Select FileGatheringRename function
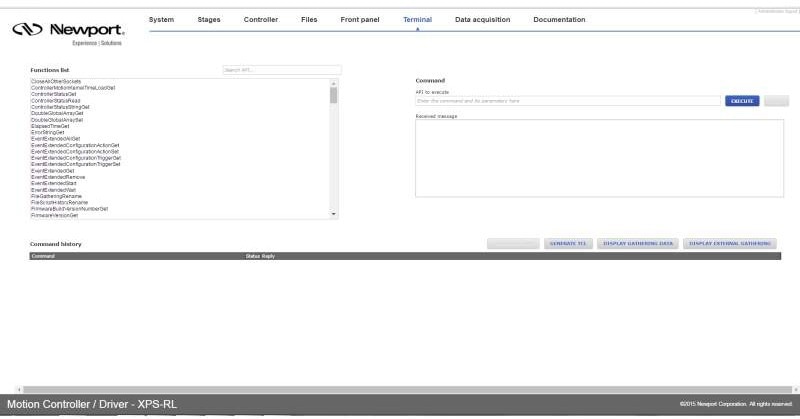This screenshot has width=800, height=419. tap(56, 196)
